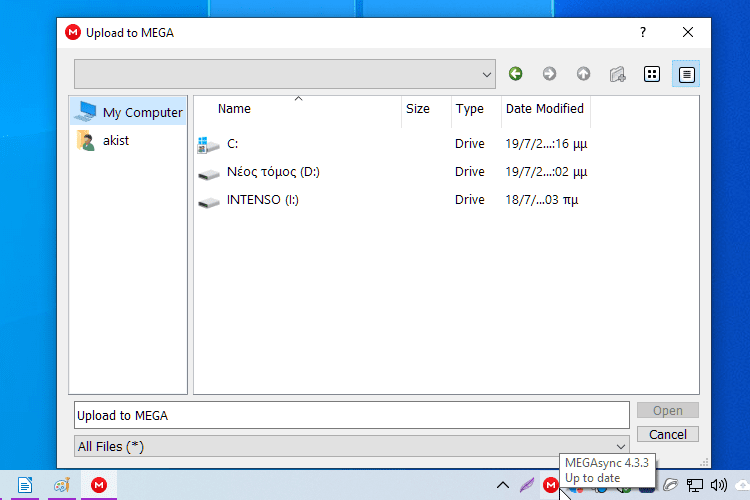This screenshot has width=750, height=500.
Task: Click the Cancel button
Action: 668,434
